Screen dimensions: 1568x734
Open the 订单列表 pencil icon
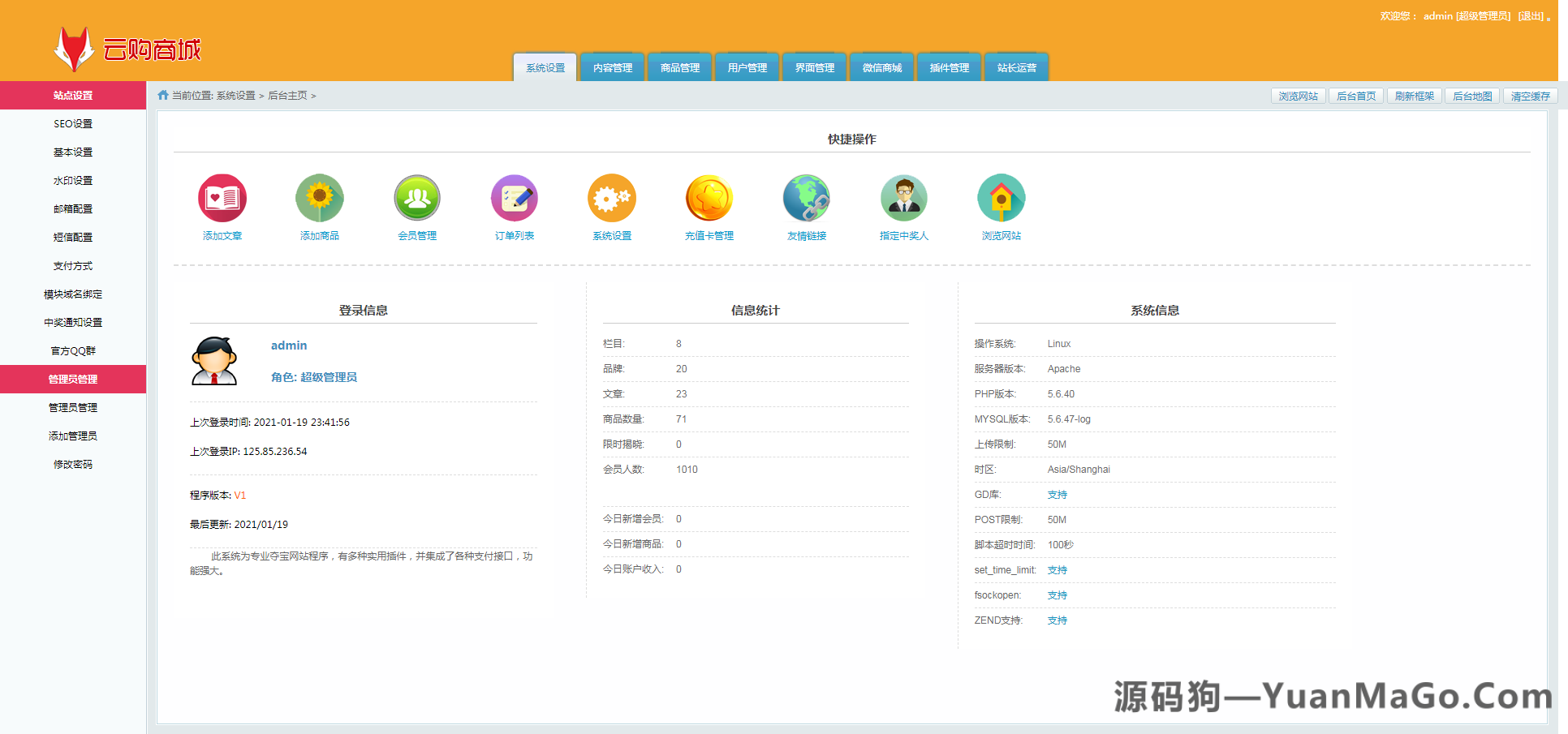tap(514, 197)
